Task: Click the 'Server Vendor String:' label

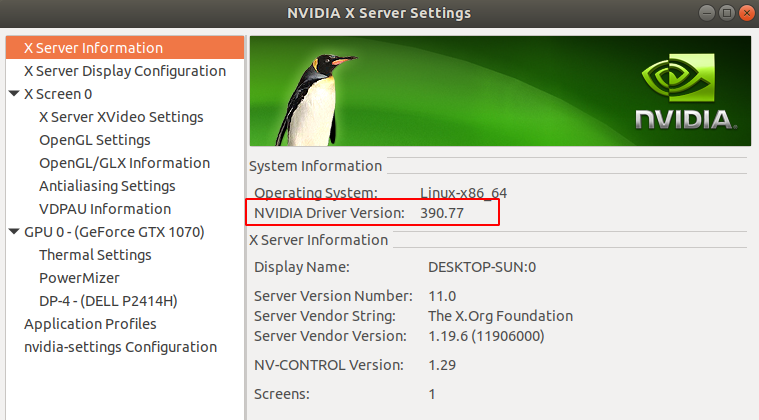Action: coord(325,316)
